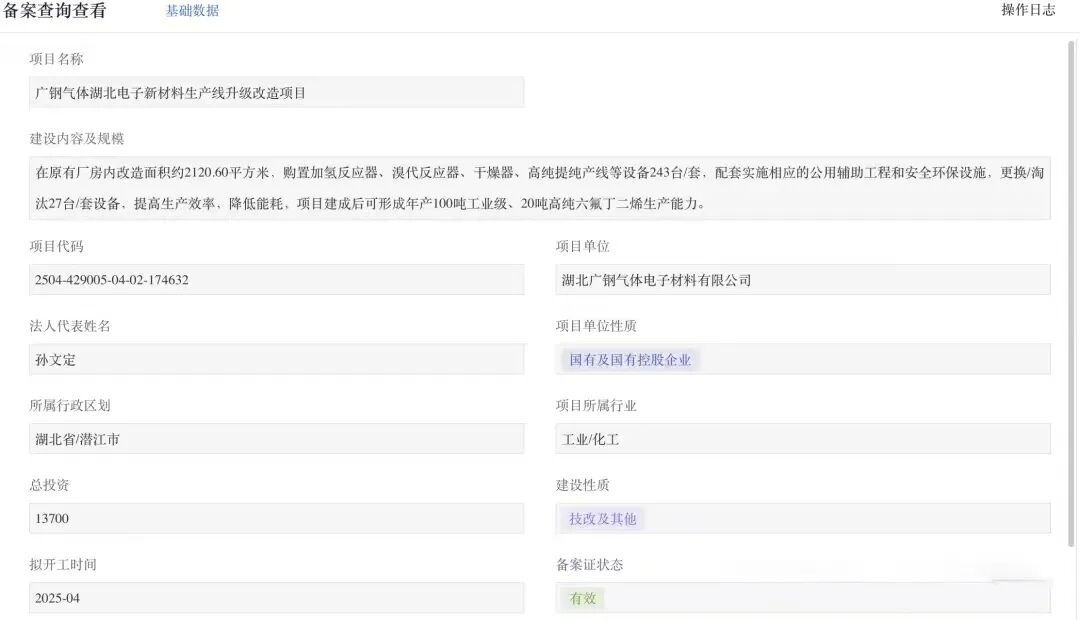Screen dimensions: 1080x620
Task: Click the 项目名称 label
Action: coord(56,59)
